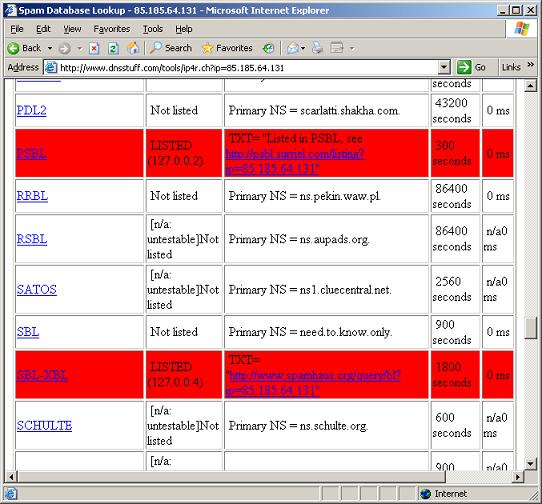Open the Address bar dropdown list
Screen dimensions: 542x504
(x=444, y=67)
